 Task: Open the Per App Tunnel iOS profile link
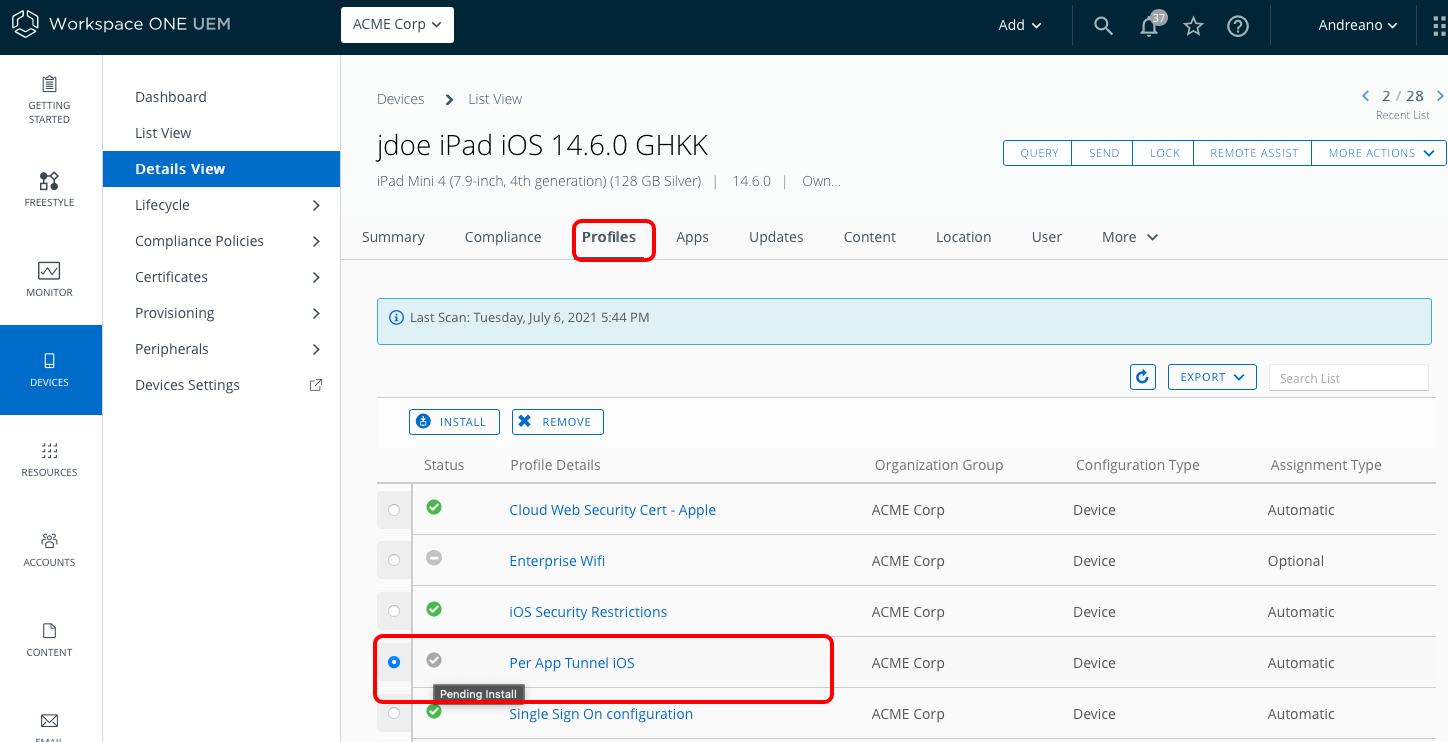pos(572,663)
